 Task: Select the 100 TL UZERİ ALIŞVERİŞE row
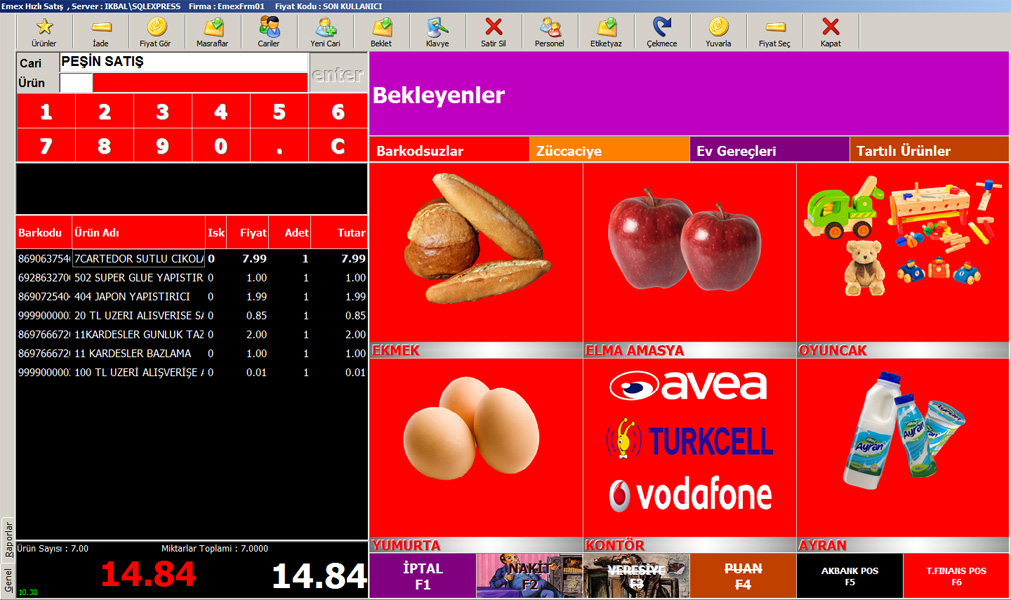click(192, 372)
